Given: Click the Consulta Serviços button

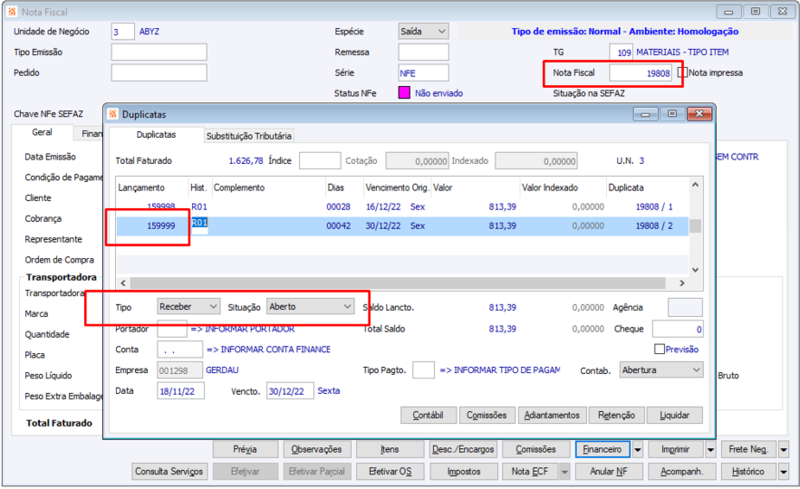Looking at the screenshot, I should 169,472.
